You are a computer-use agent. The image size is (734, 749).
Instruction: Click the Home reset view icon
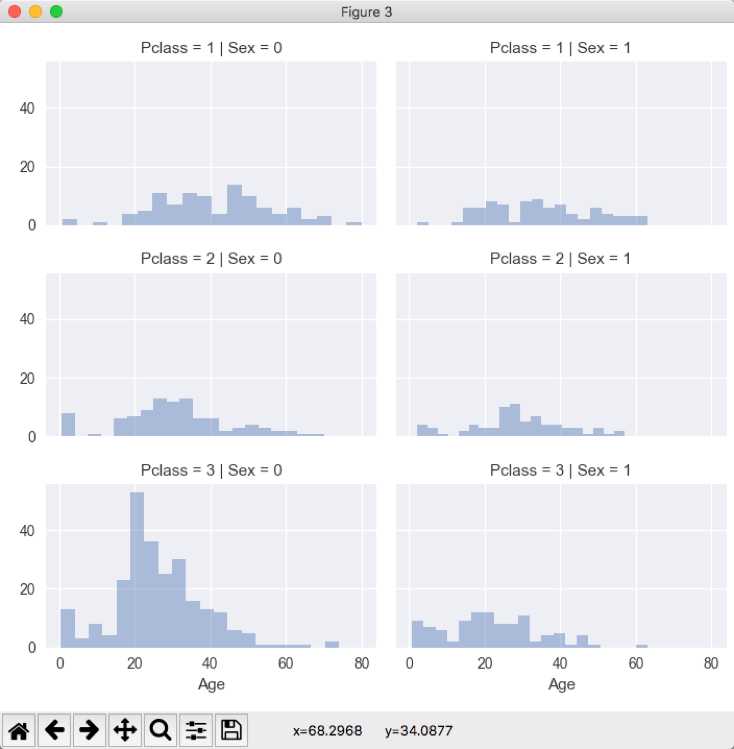click(20, 730)
